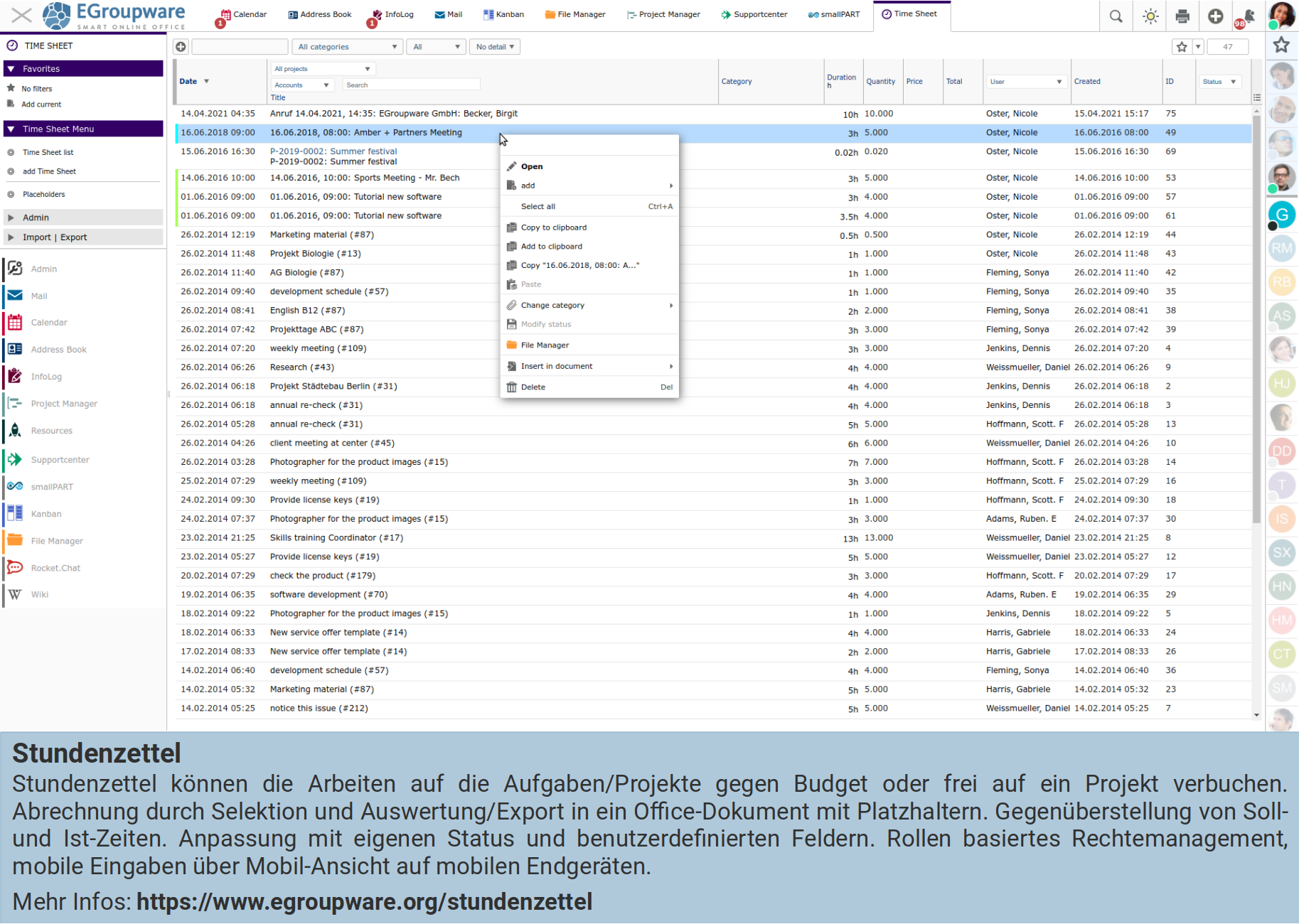The height and width of the screenshot is (924, 1299).
Task: Select Copy to clipboard in context menu
Action: 553,227
